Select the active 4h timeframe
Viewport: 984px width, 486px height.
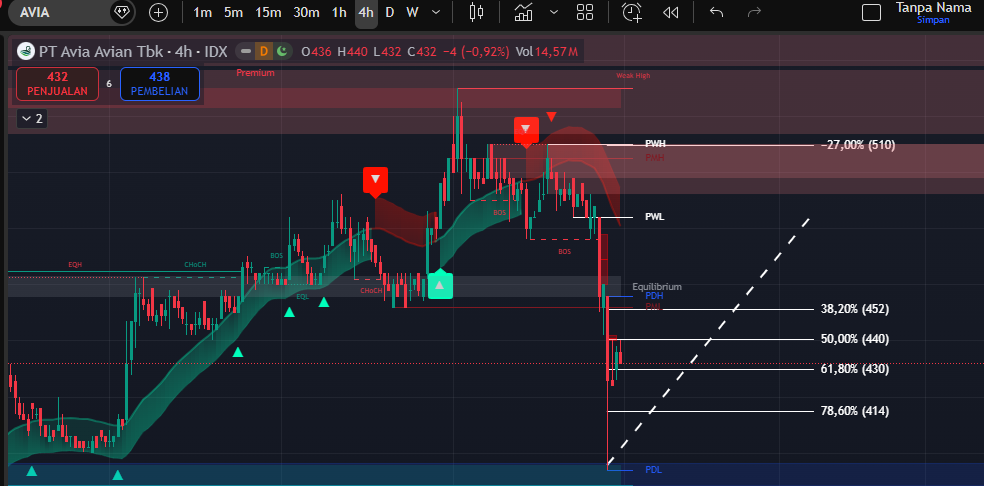coord(366,12)
